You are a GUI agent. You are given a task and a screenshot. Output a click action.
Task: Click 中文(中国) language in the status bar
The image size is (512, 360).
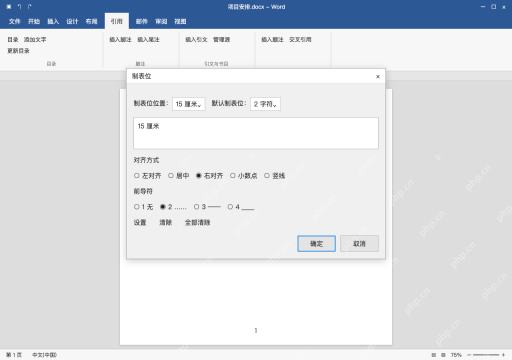(44, 355)
